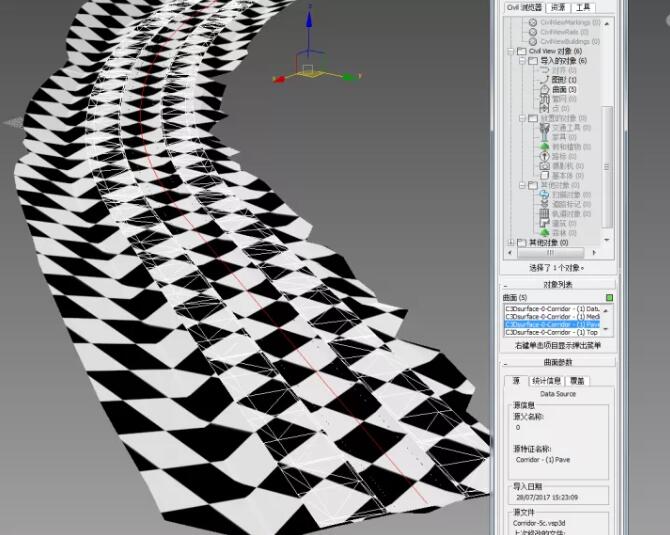Screen dimensions: 670x535
Task: Collapse the 对象列表 rollout header
Action: point(558,284)
